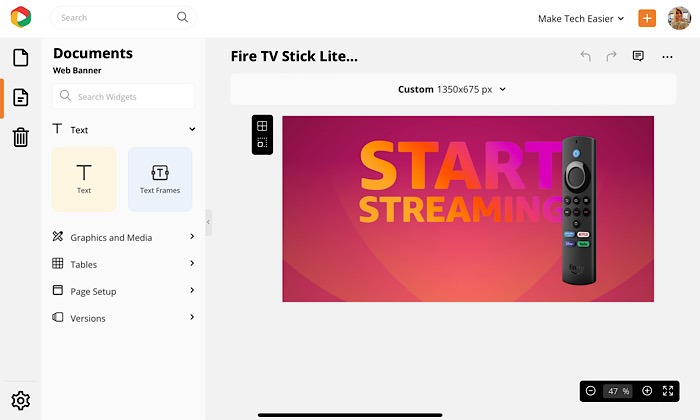This screenshot has height=420, width=700.
Task: Click the Web Banner label
Action: click(77, 71)
